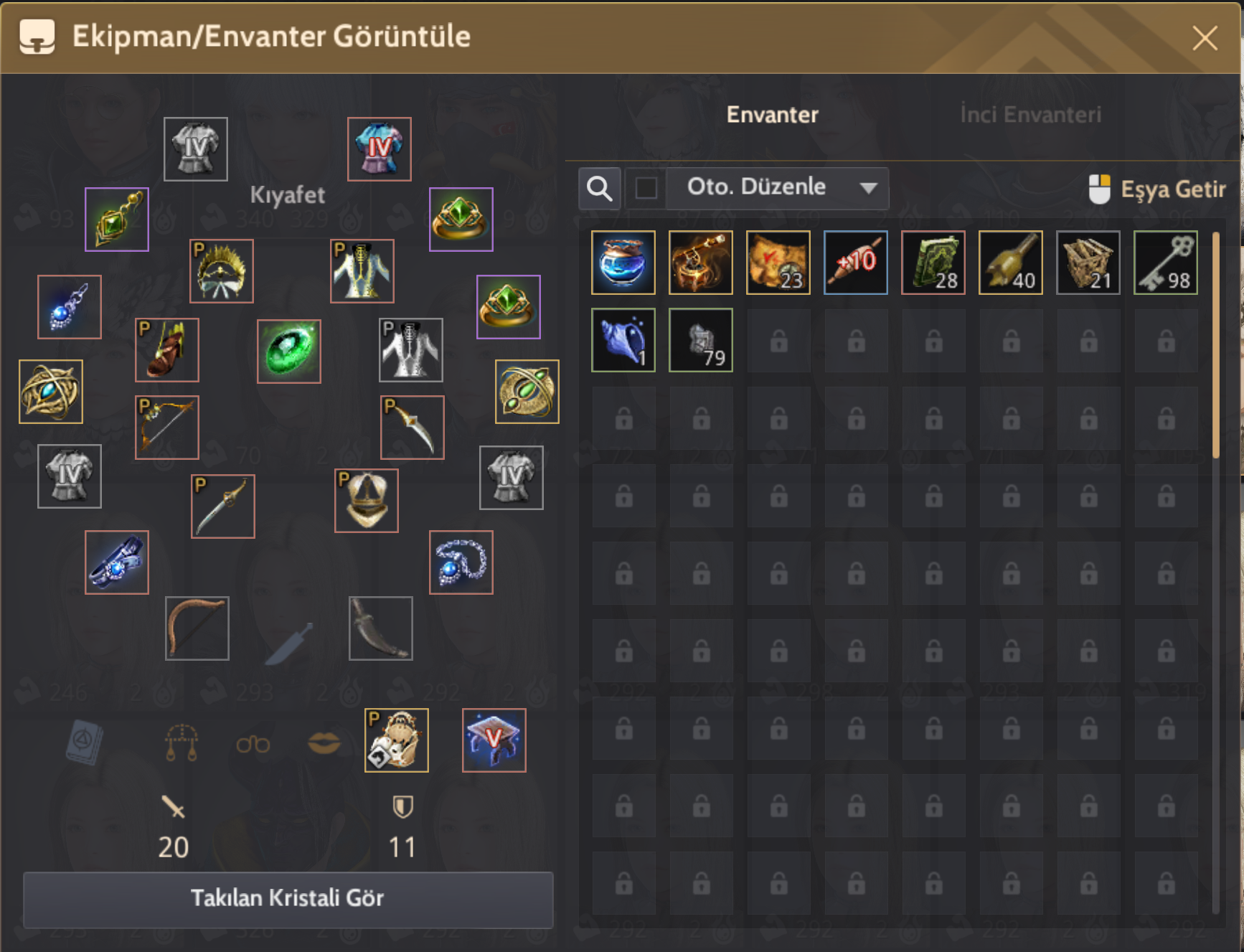
Task: Click the green emerald gem equipment slot
Action: click(x=289, y=352)
